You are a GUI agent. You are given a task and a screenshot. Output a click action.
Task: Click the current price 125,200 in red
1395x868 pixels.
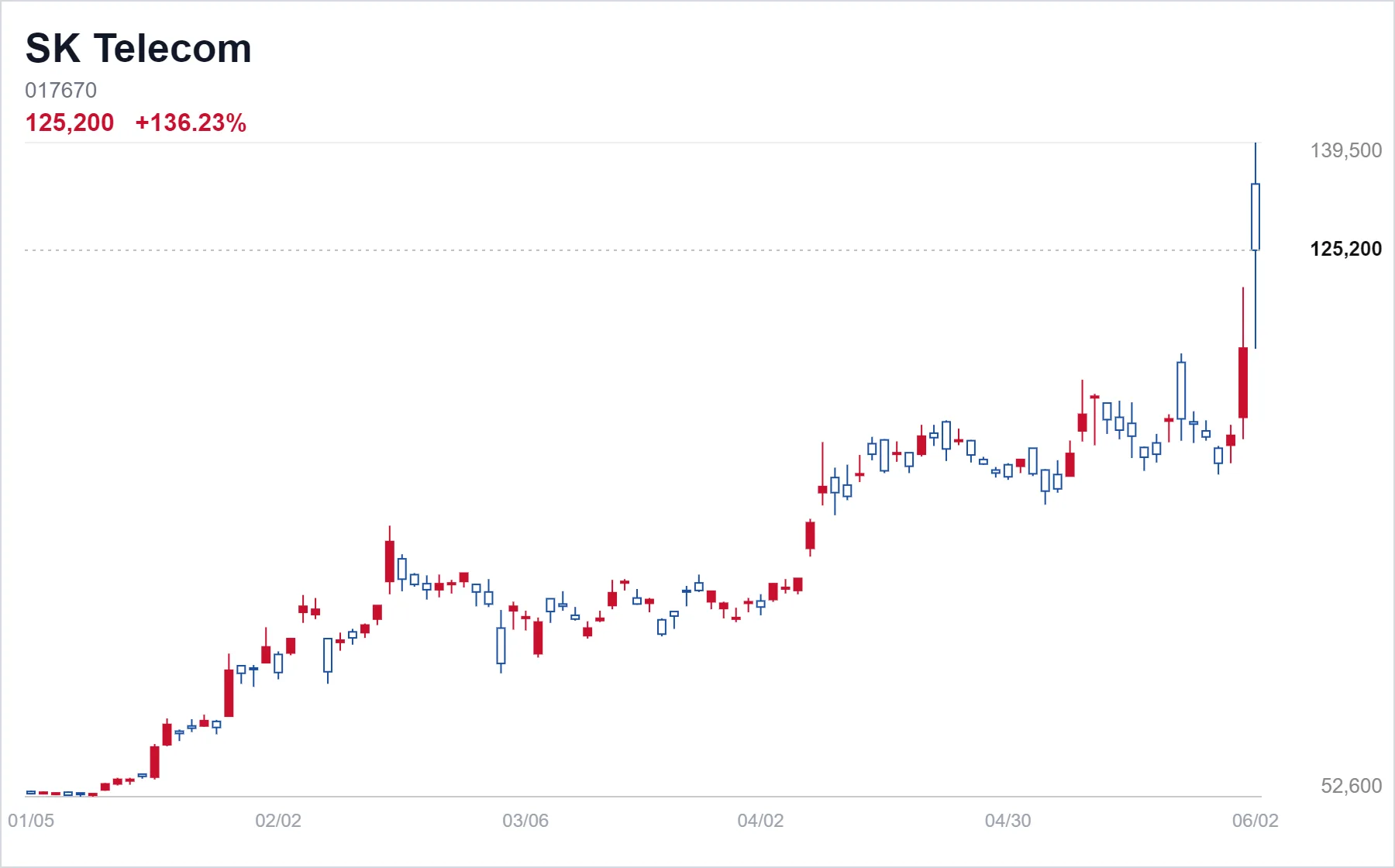coord(70,122)
